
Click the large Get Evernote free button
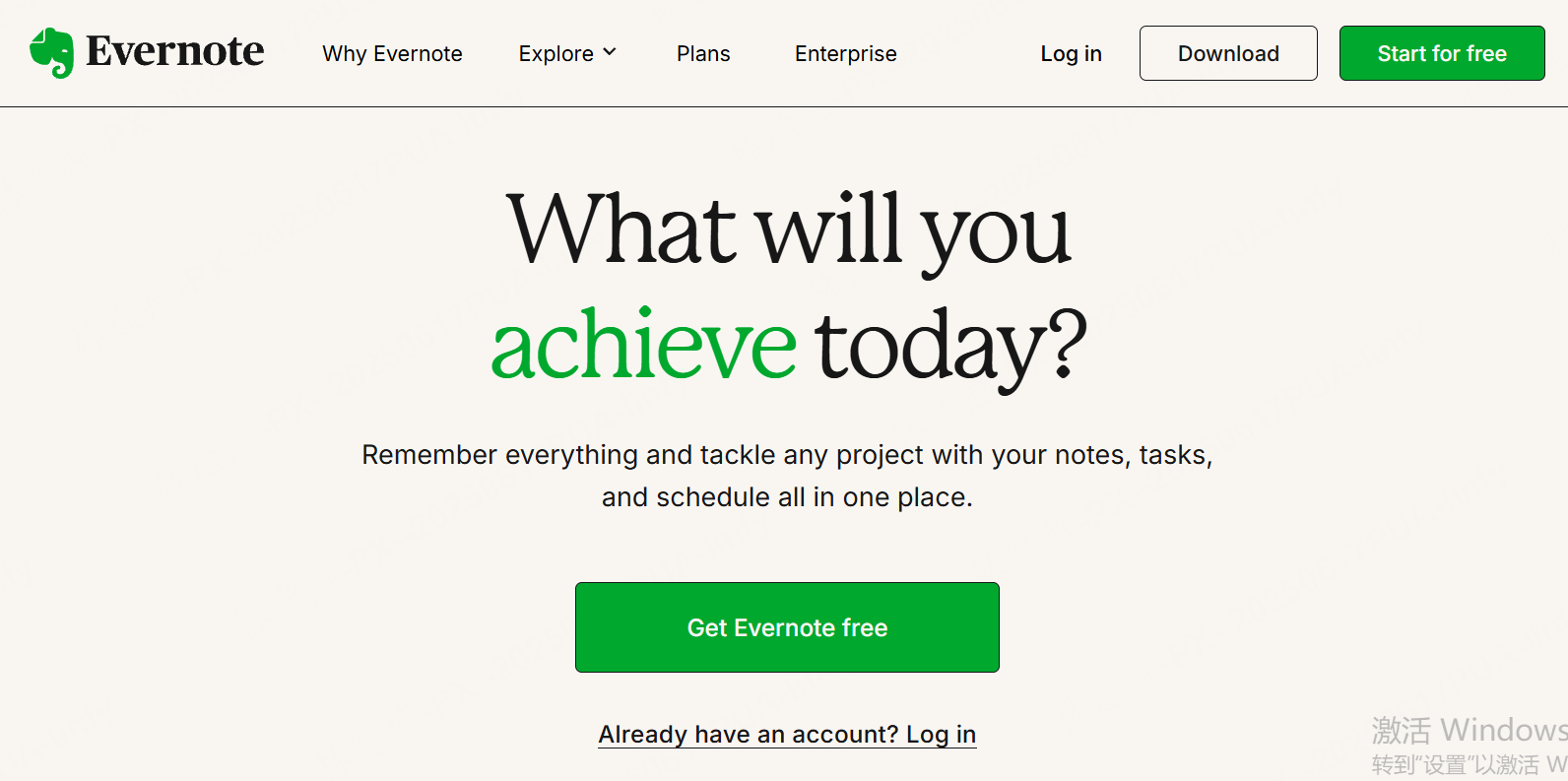coord(787,627)
